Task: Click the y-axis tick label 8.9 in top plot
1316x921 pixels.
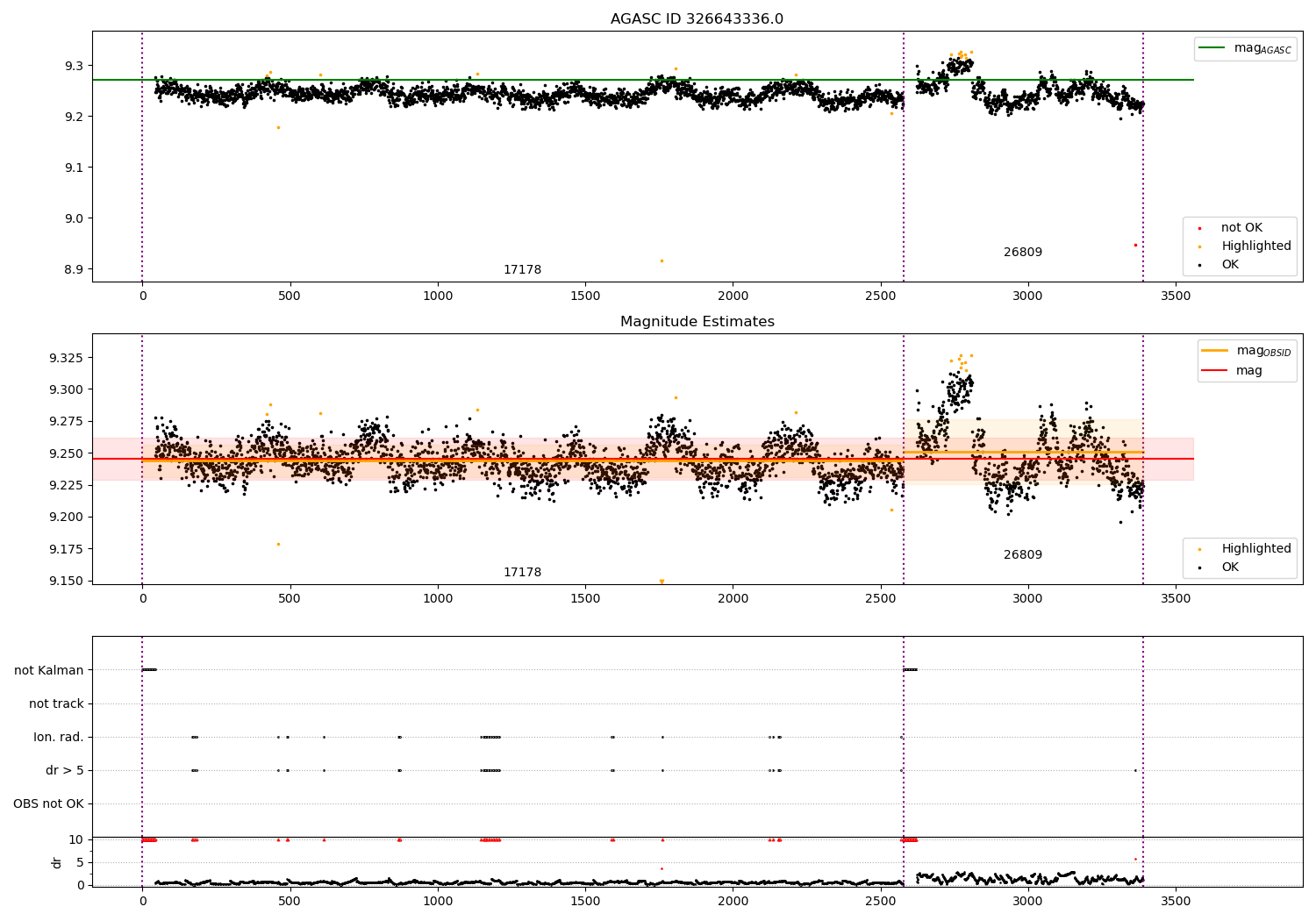Action: click(x=74, y=269)
